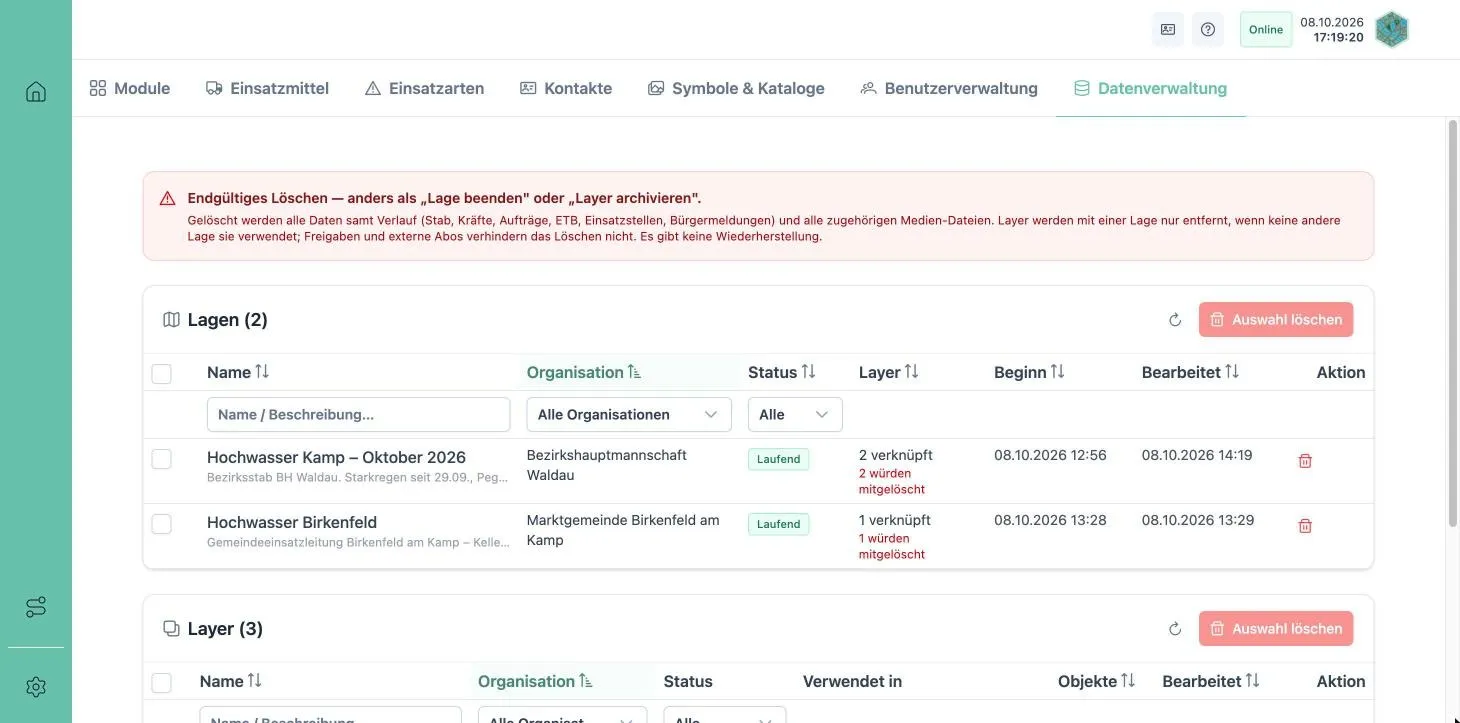Focus the Name / Beschreibung filter field under Lagen
The width and height of the screenshot is (1460, 723).
(x=359, y=414)
